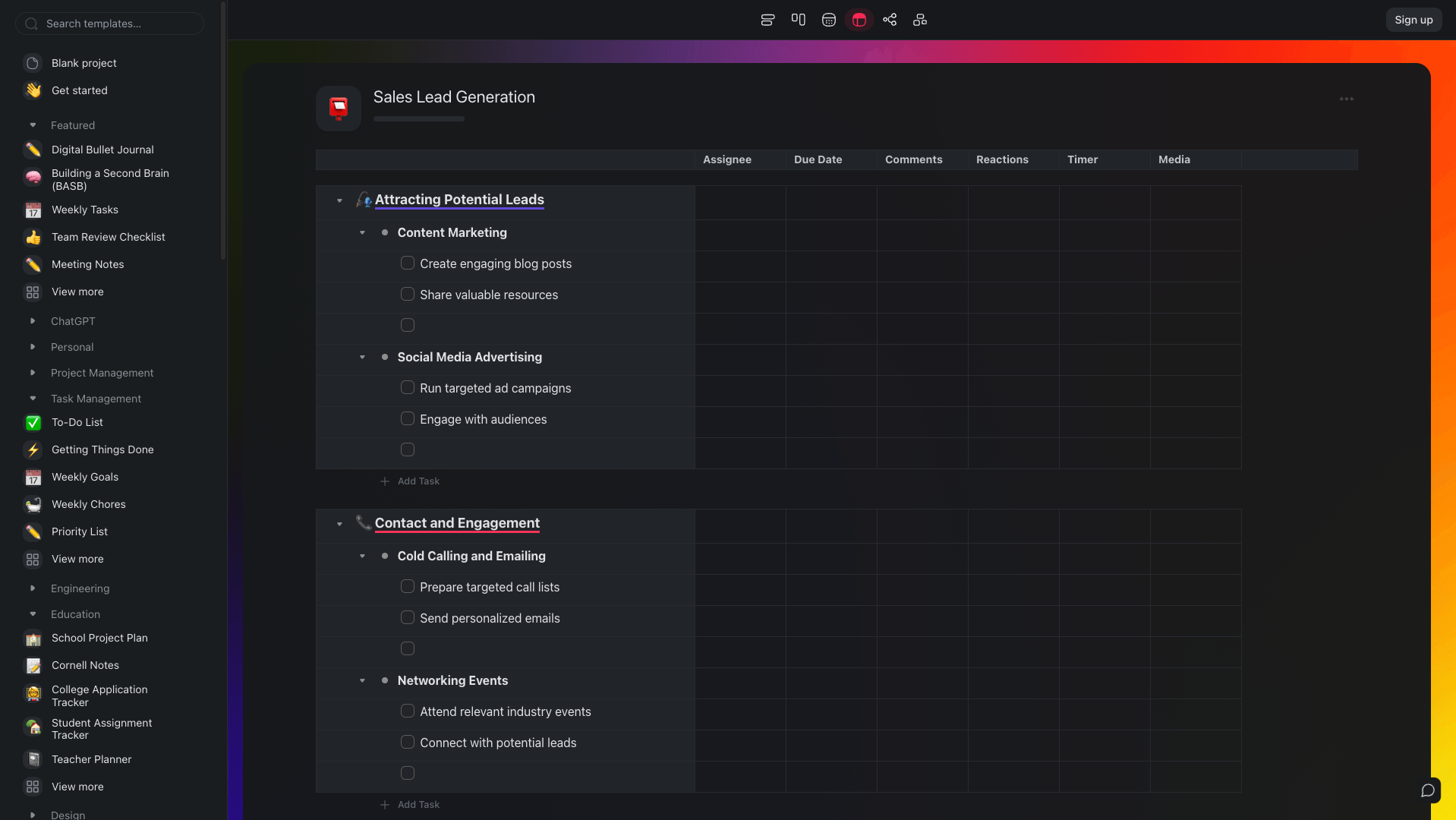Check the 'Create engaging blog posts' checkbox

[408, 263]
